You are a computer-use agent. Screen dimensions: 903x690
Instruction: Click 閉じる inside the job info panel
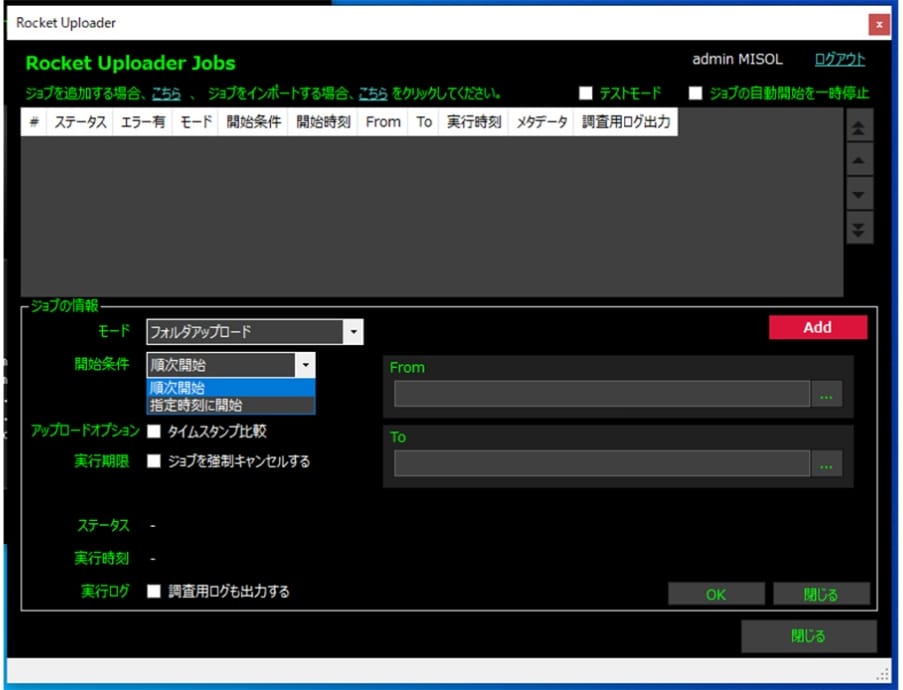pos(821,594)
